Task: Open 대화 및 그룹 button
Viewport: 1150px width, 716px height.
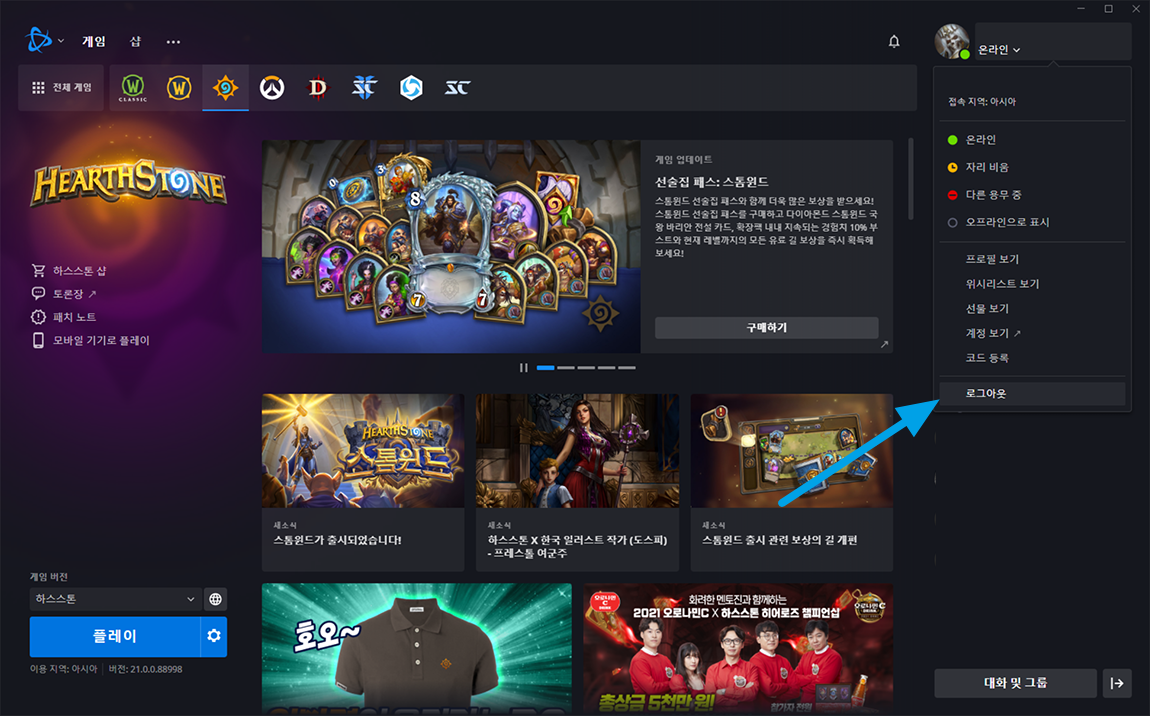Action: (1015, 683)
